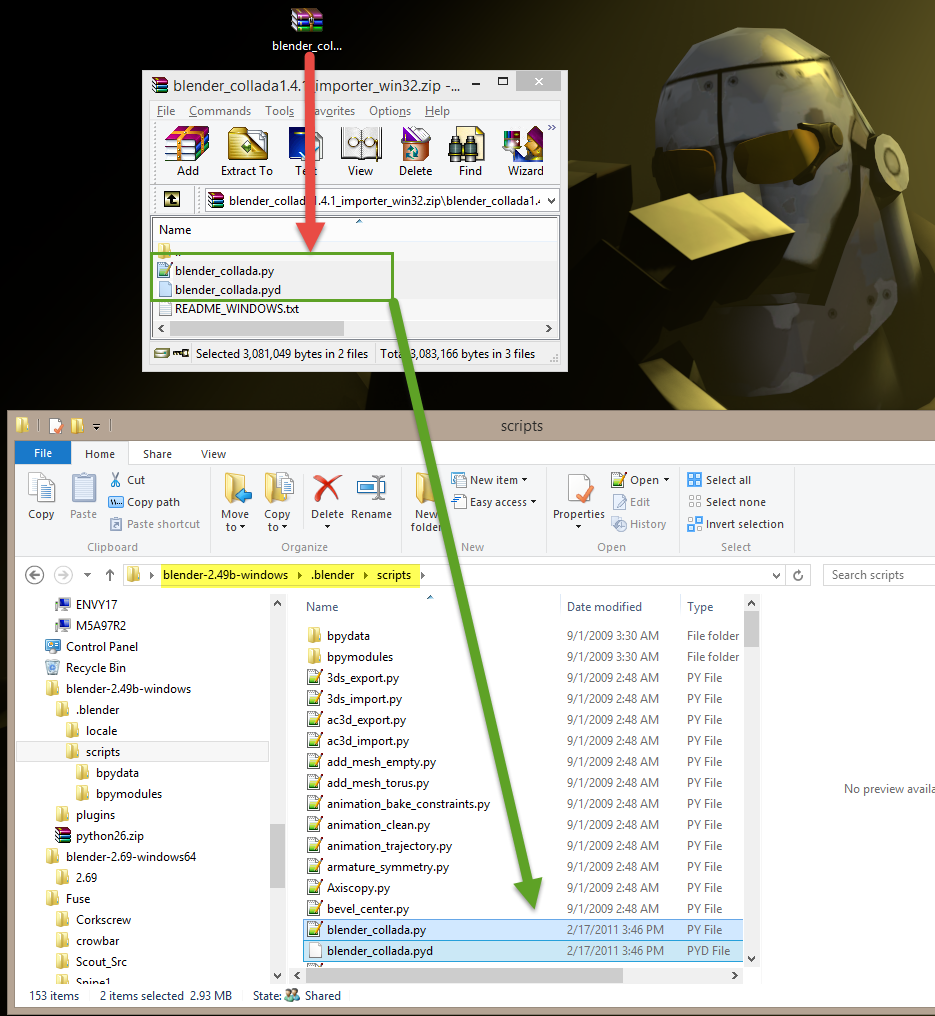Expand the Open dropdown in the ribbon
This screenshot has width=935, height=1016.
pos(641,480)
